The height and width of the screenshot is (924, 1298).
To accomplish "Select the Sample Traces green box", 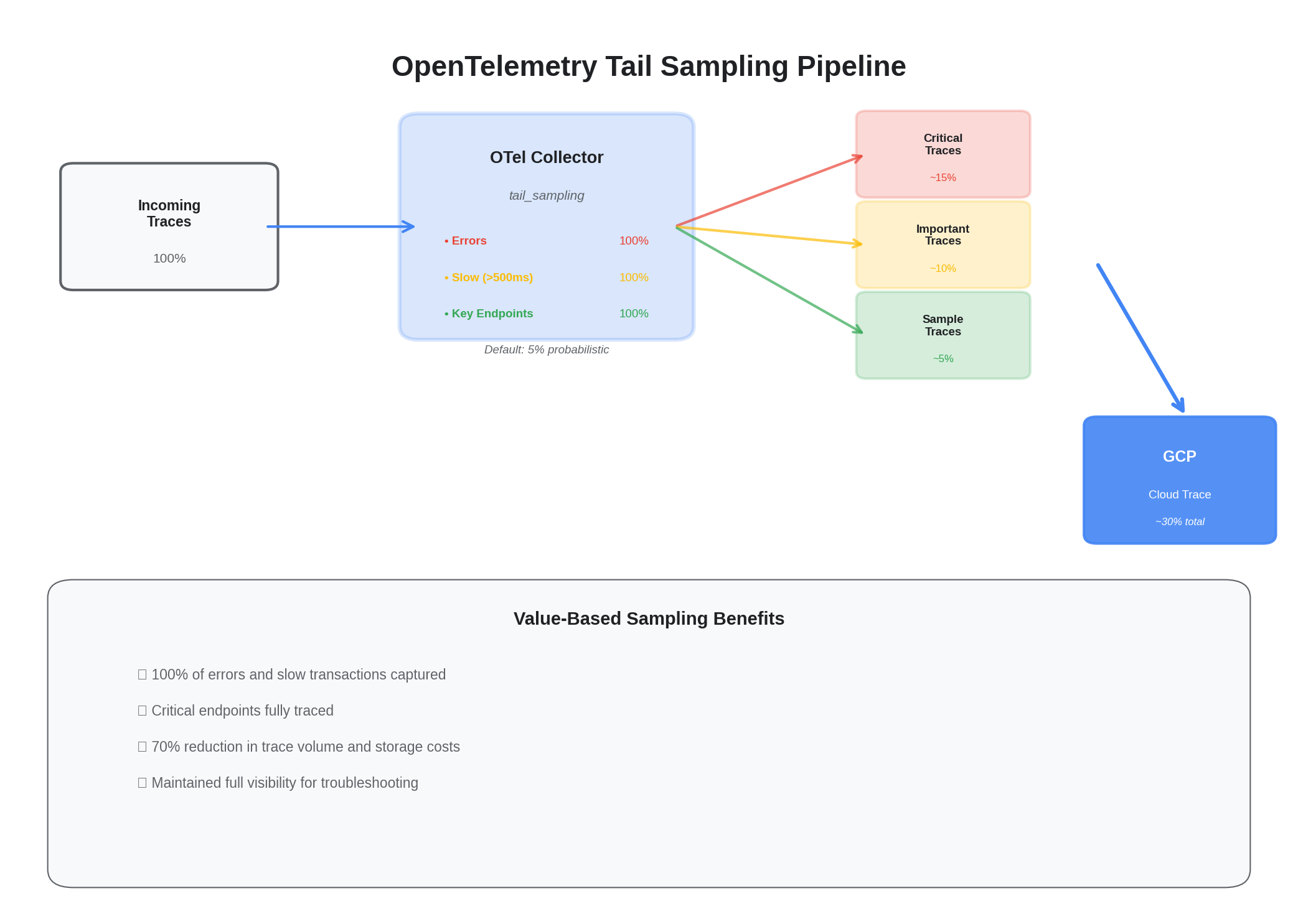I will (943, 334).
